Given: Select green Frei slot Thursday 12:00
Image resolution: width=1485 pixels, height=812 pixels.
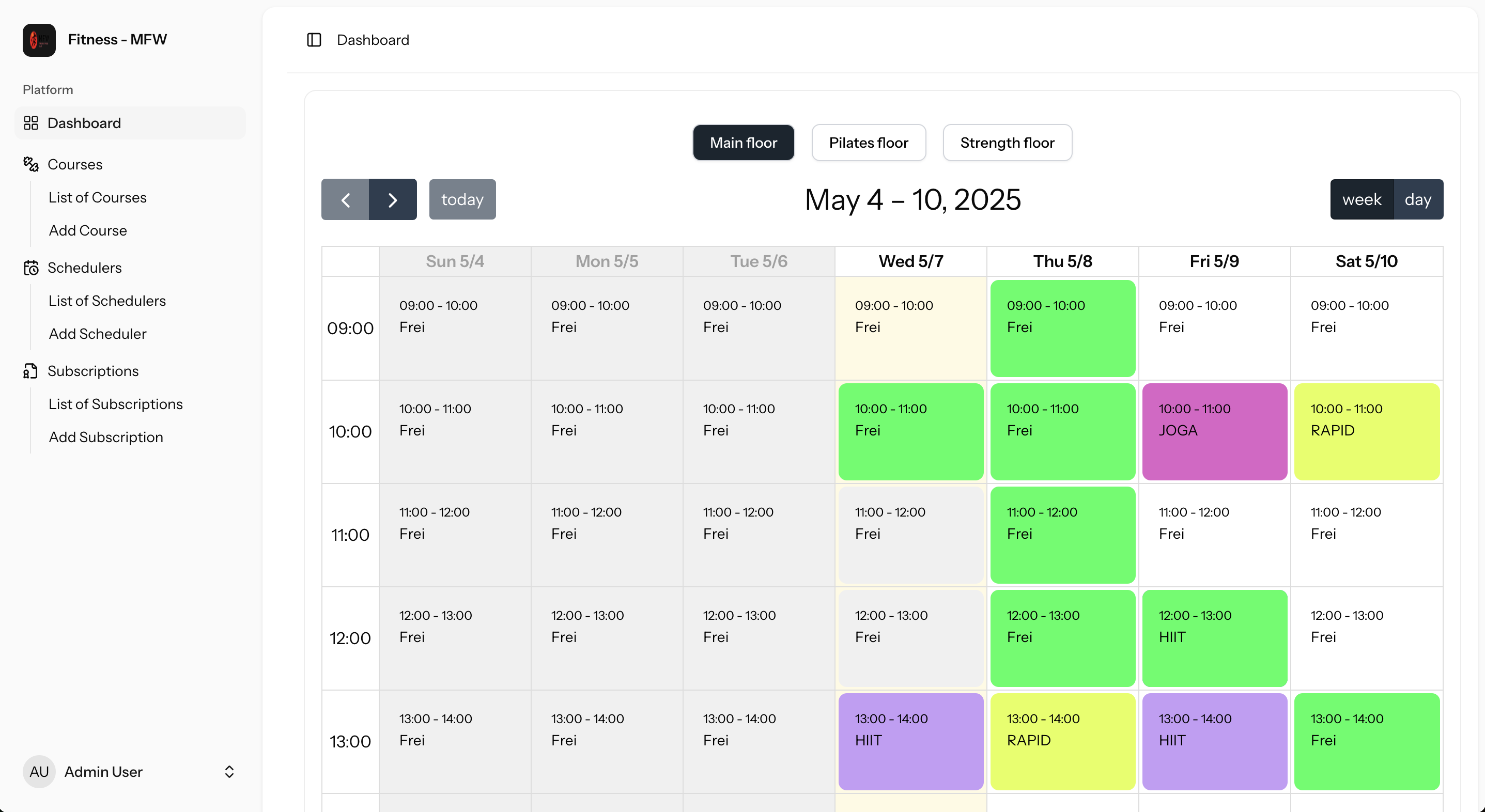Looking at the screenshot, I should [x=1062, y=638].
